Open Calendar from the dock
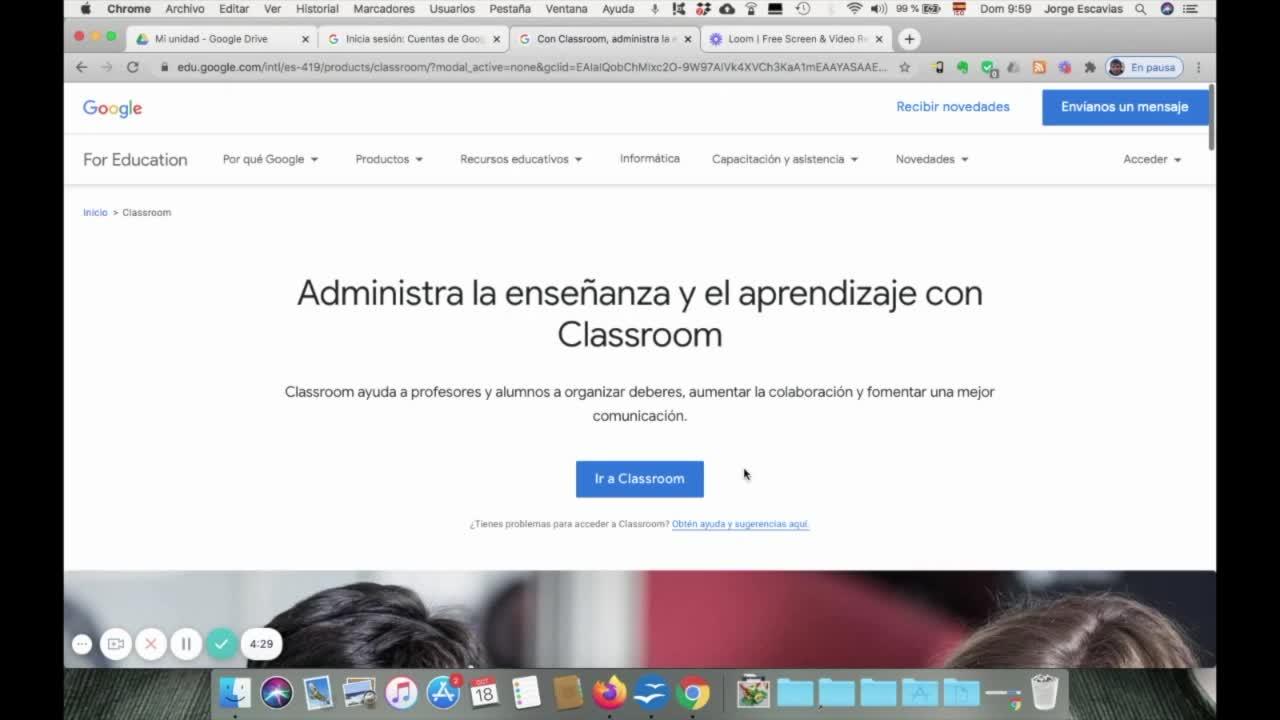 coord(484,692)
